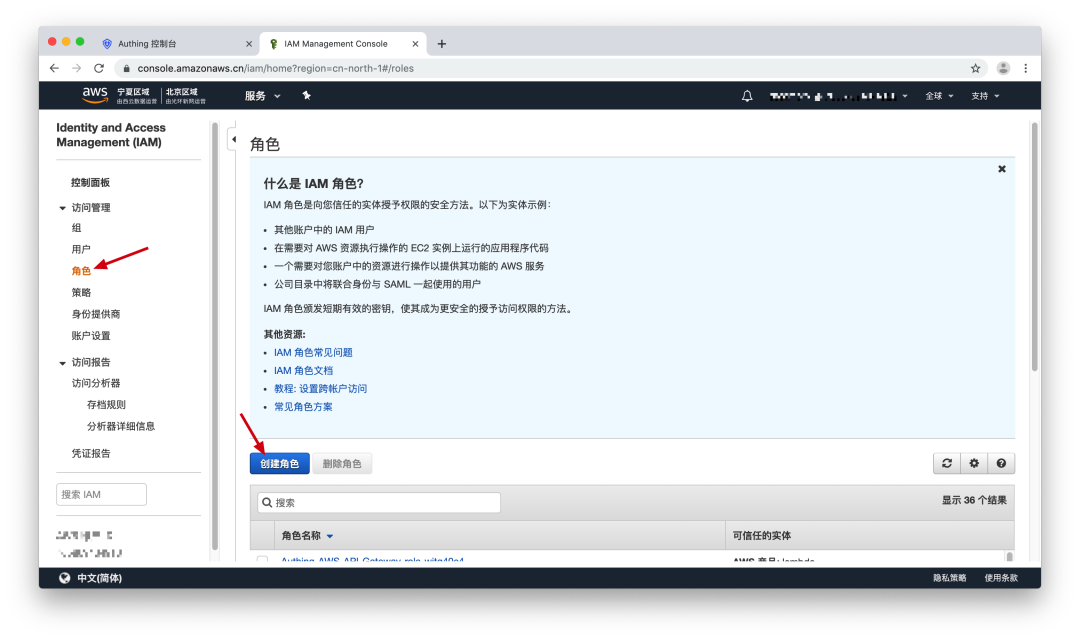Image resolution: width=1080 pixels, height=640 pixels.
Task: Click the browser address bar URL
Action: point(276,68)
